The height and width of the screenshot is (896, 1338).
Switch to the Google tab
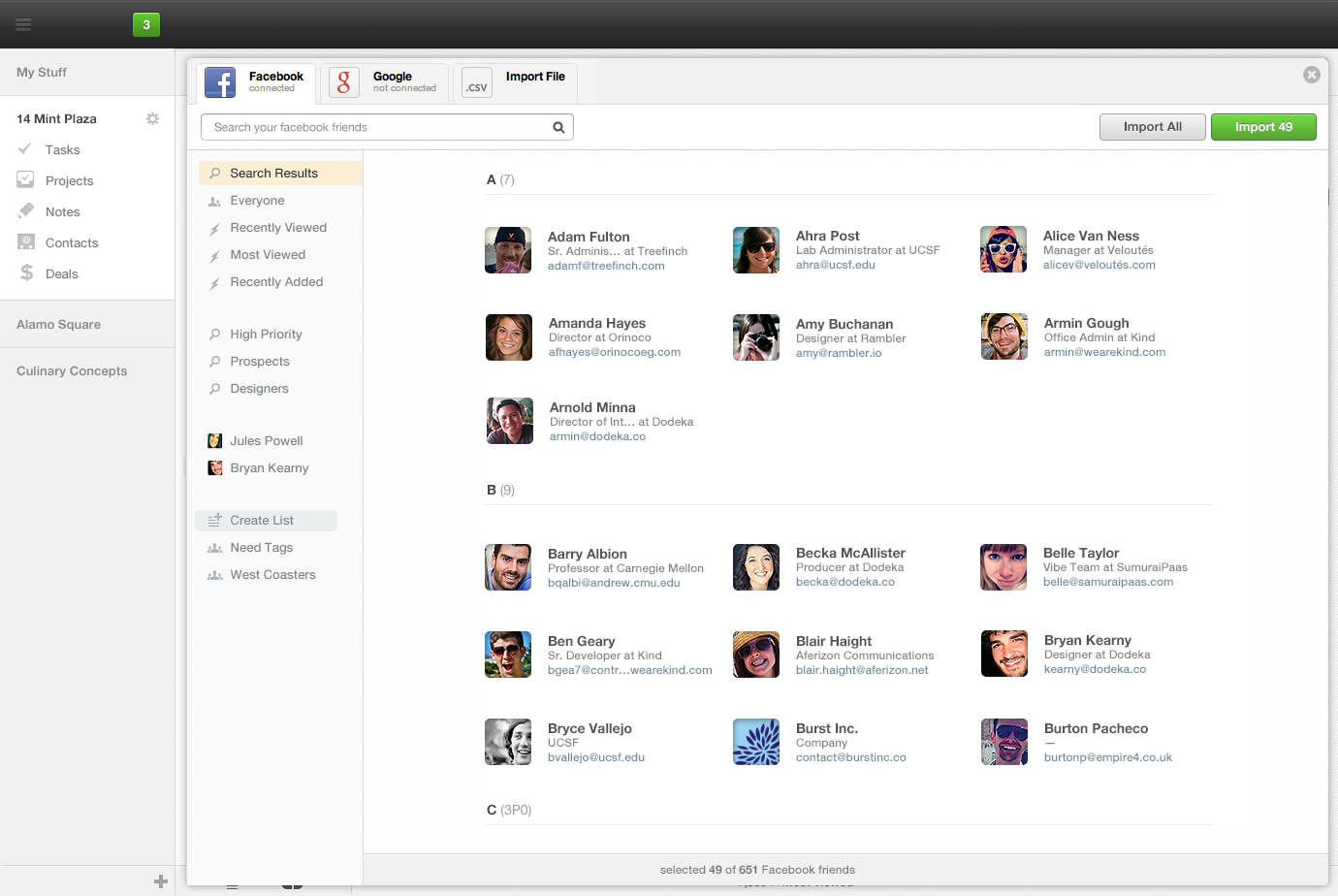[x=384, y=83]
